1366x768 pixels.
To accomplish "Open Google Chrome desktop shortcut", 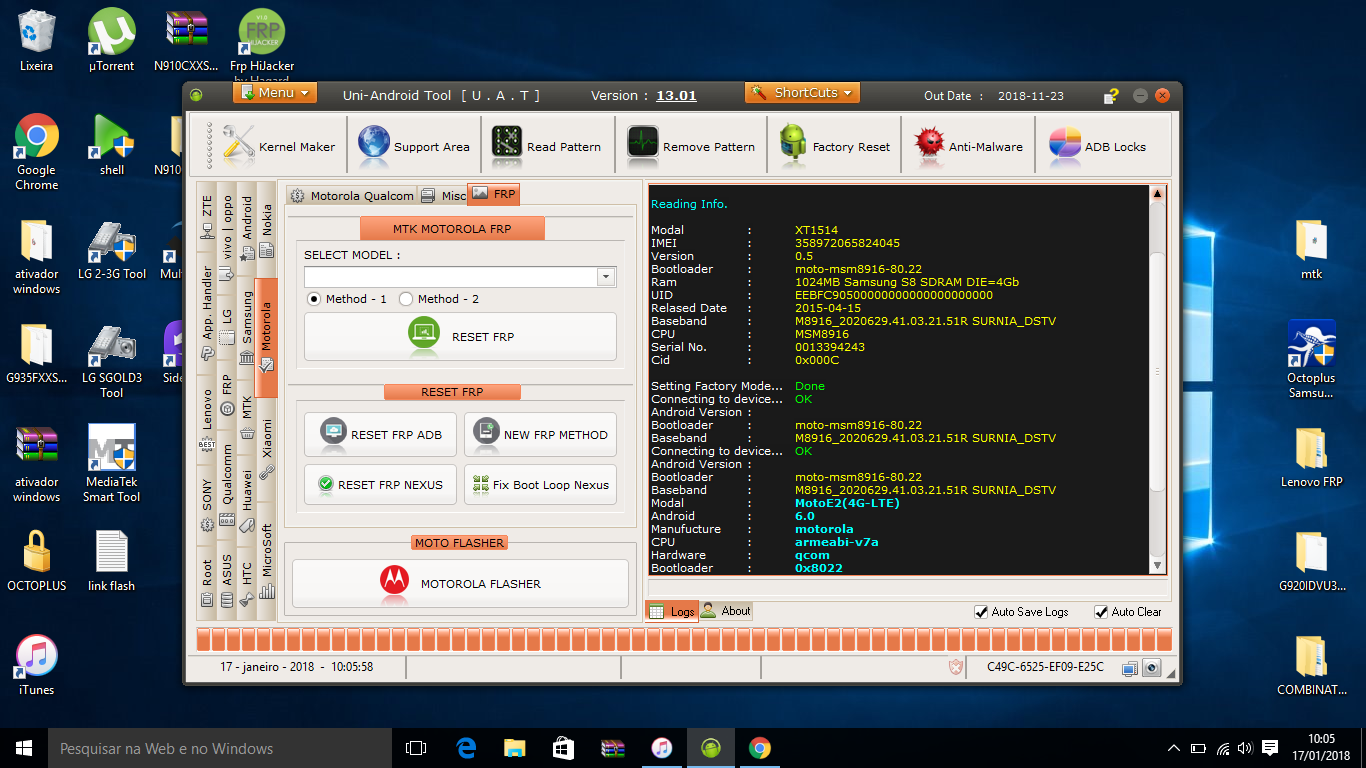I will (36, 152).
